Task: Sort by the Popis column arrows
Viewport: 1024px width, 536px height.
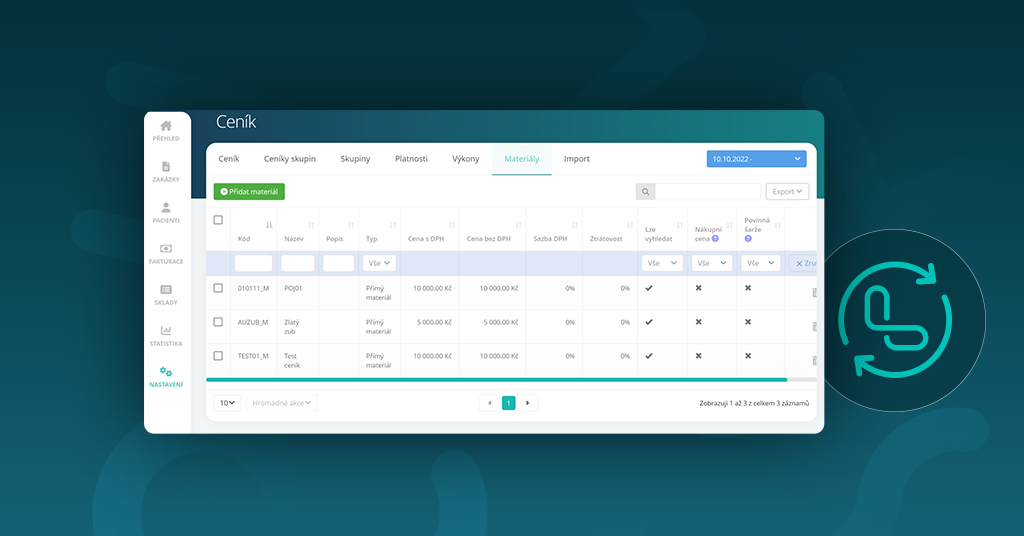Action: pos(351,225)
